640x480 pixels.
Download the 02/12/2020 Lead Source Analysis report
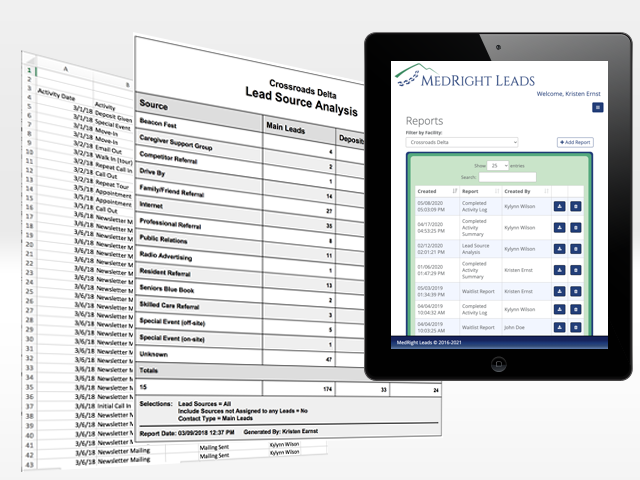click(559, 249)
